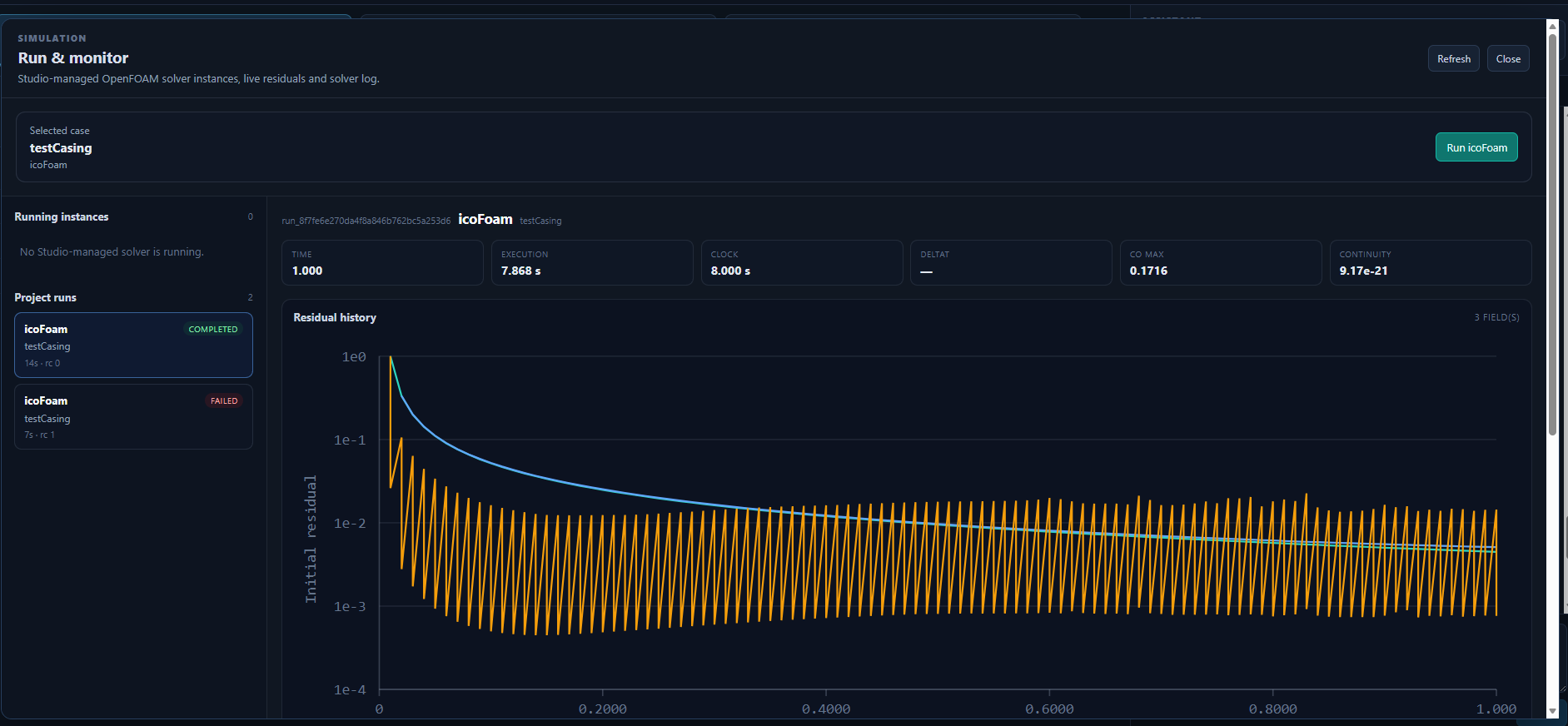The height and width of the screenshot is (726, 1568).
Task: Click the 3 FIELD(S) label
Action: click(x=1496, y=317)
